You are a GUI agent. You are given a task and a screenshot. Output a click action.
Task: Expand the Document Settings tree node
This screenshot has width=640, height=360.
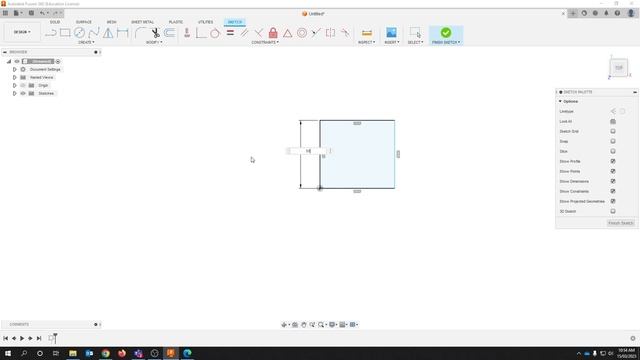pos(15,69)
